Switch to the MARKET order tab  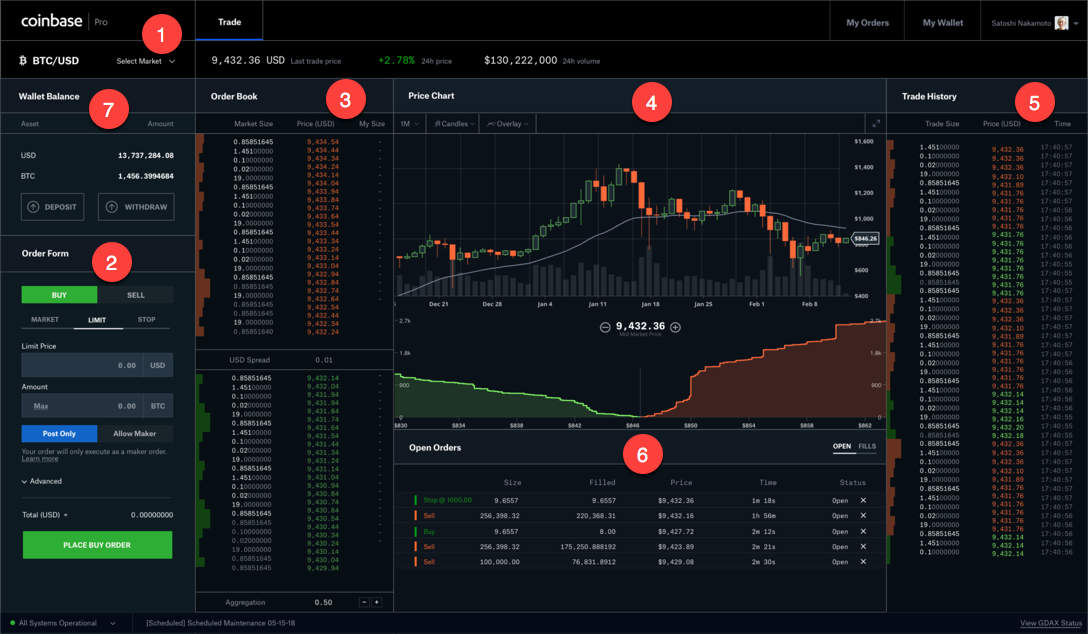point(45,320)
